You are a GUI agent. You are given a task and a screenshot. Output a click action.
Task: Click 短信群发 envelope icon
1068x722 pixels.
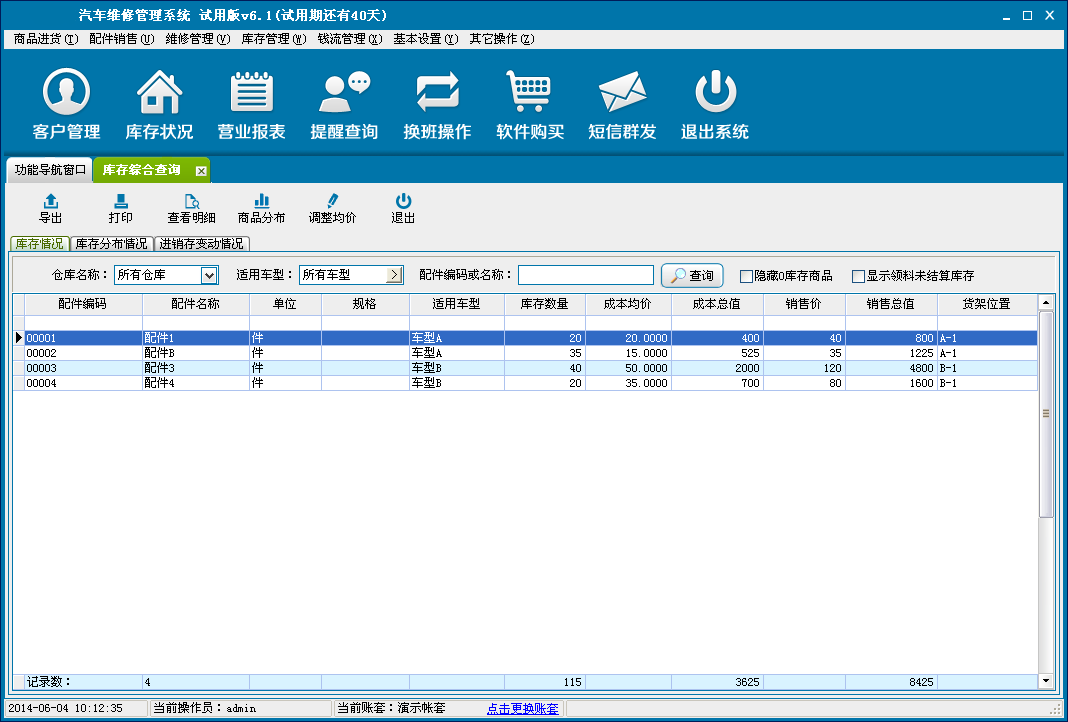(x=622, y=93)
